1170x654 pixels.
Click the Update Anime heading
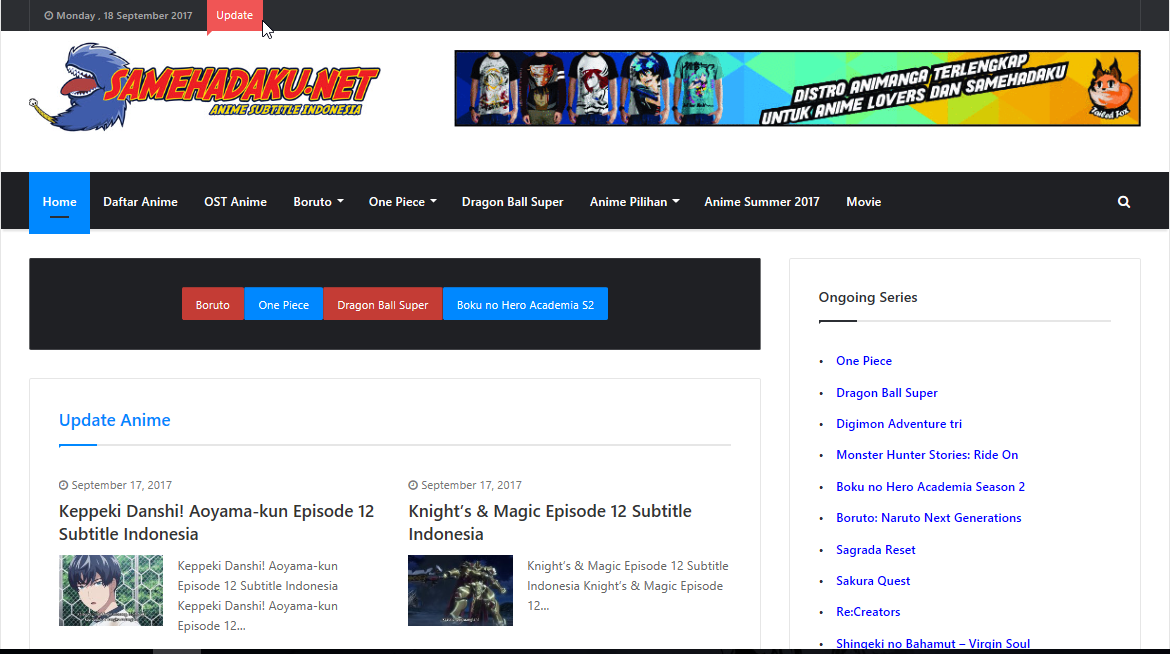pyautogui.click(x=115, y=420)
